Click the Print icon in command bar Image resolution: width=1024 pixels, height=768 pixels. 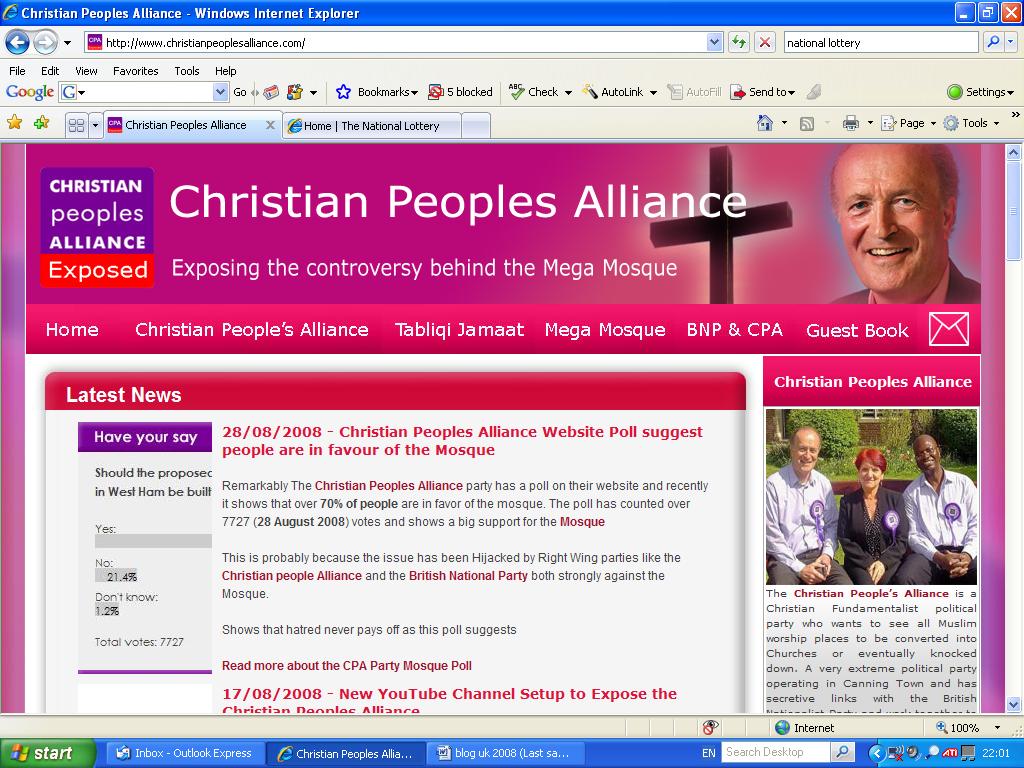(x=850, y=123)
